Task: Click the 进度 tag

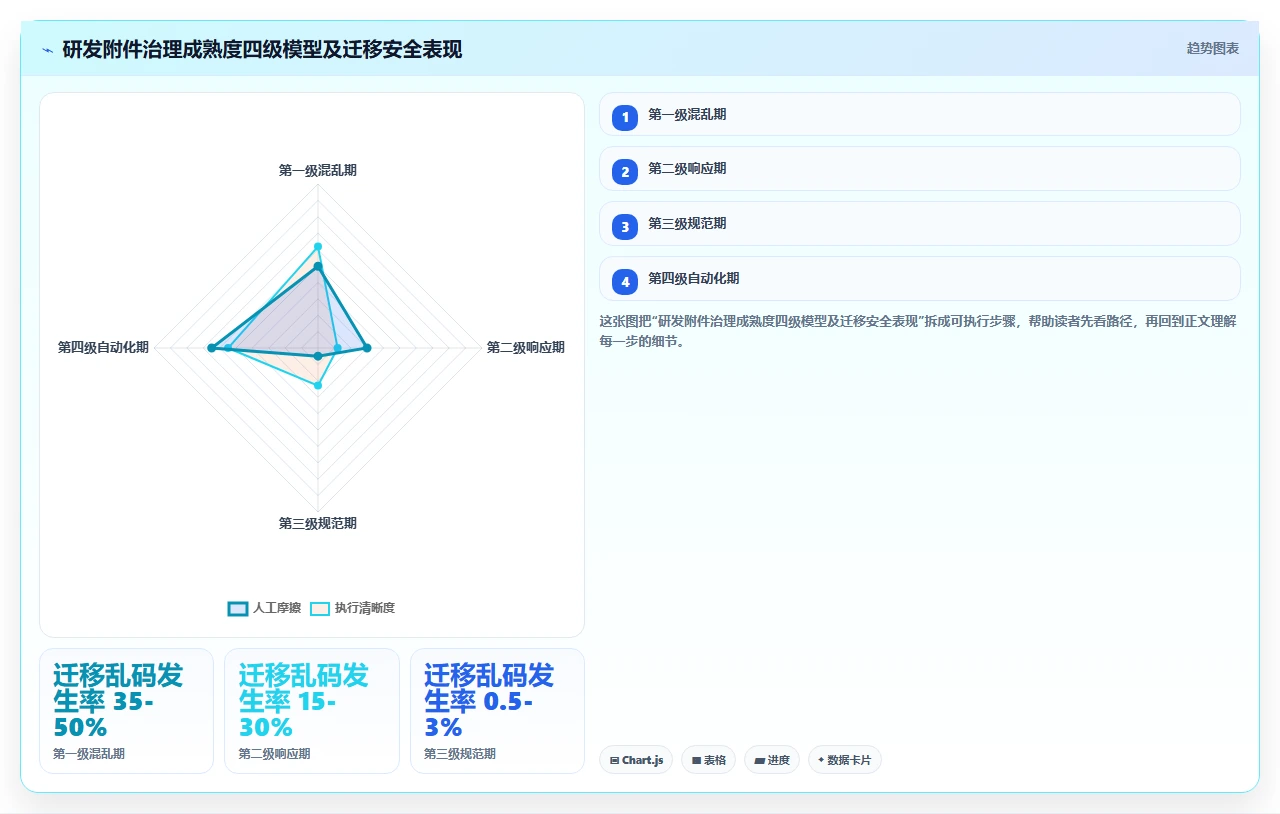Action: pyautogui.click(x=771, y=760)
